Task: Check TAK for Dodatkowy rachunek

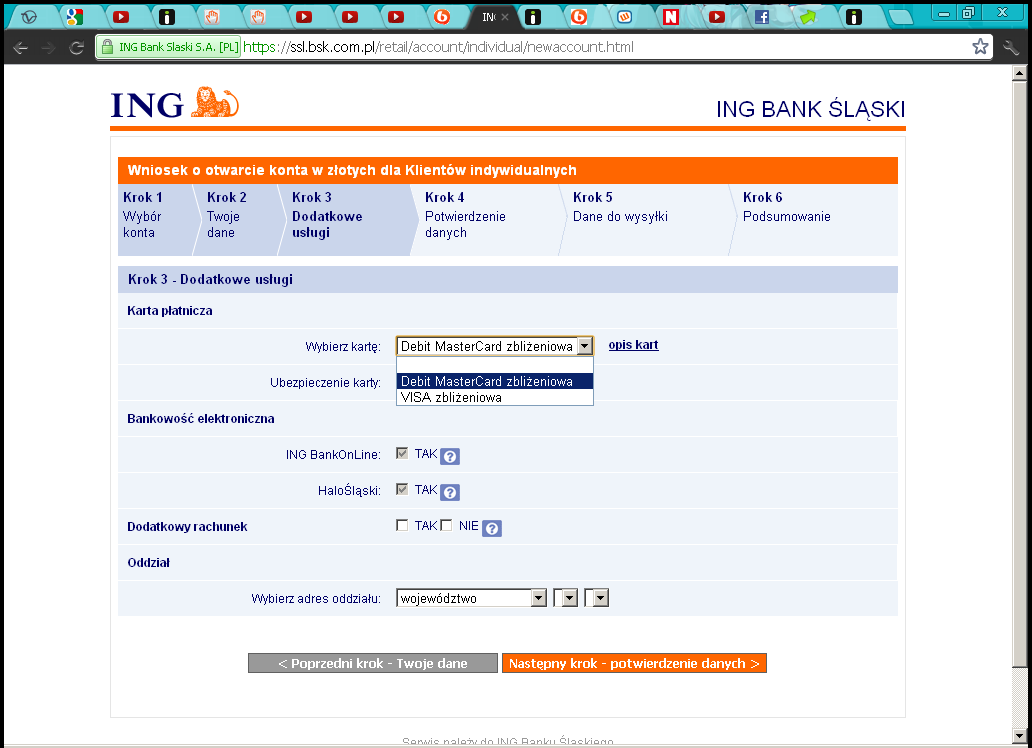Action: (x=402, y=525)
